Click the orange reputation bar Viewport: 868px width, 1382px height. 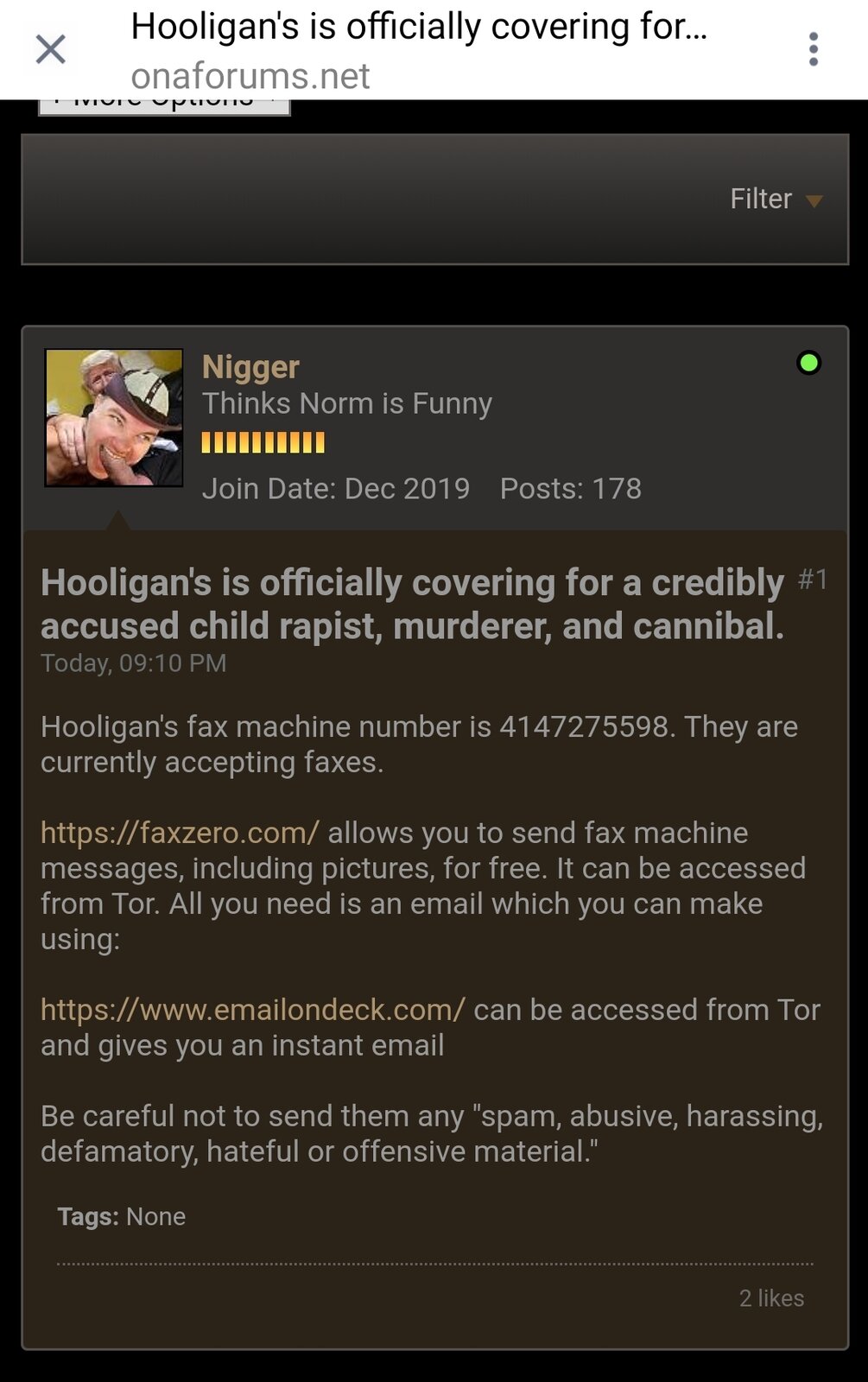point(263,443)
